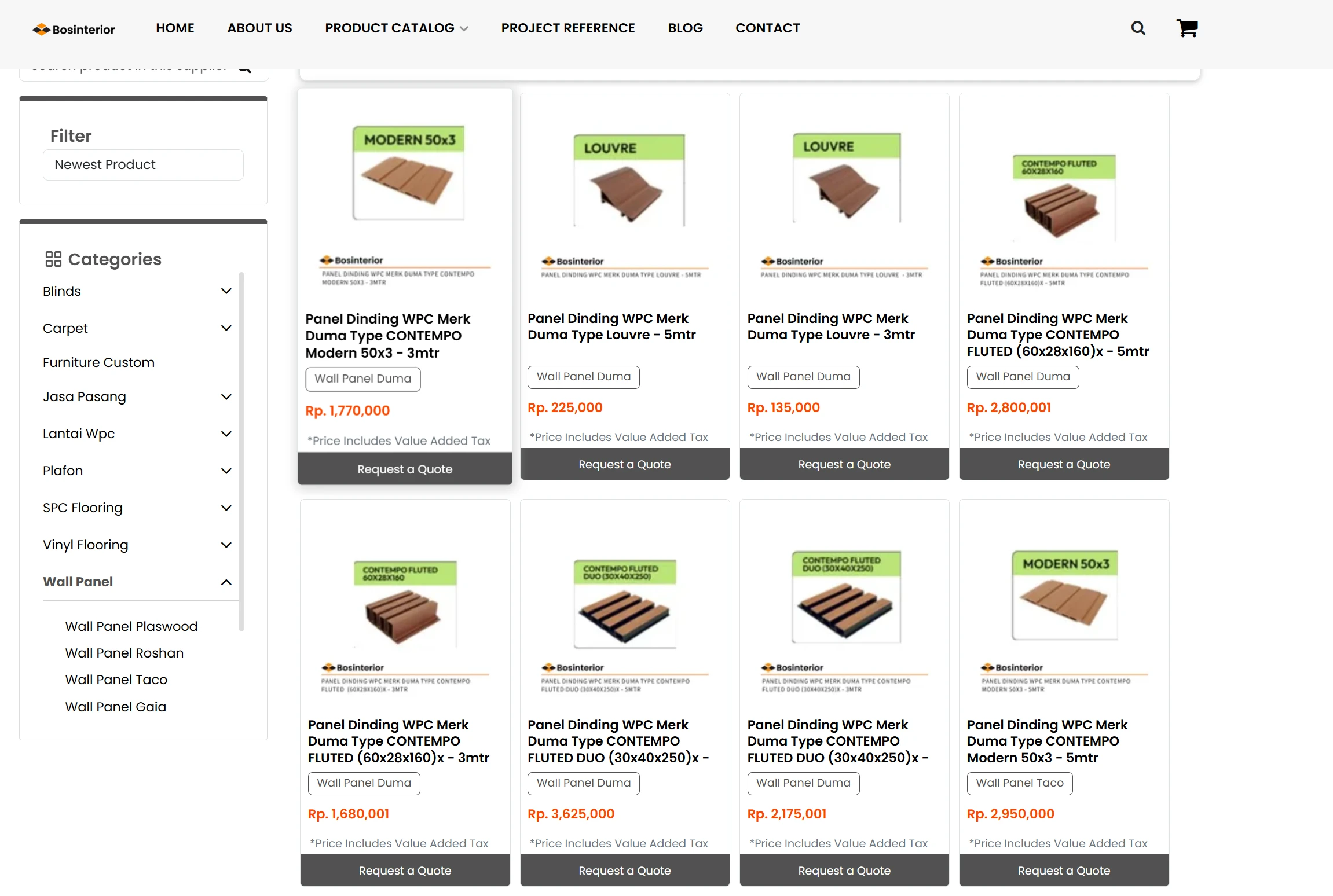Click Wall Panel Duma tag on FLUTED 5mtr
Viewport: 1333px width, 896px height.
tap(1023, 377)
